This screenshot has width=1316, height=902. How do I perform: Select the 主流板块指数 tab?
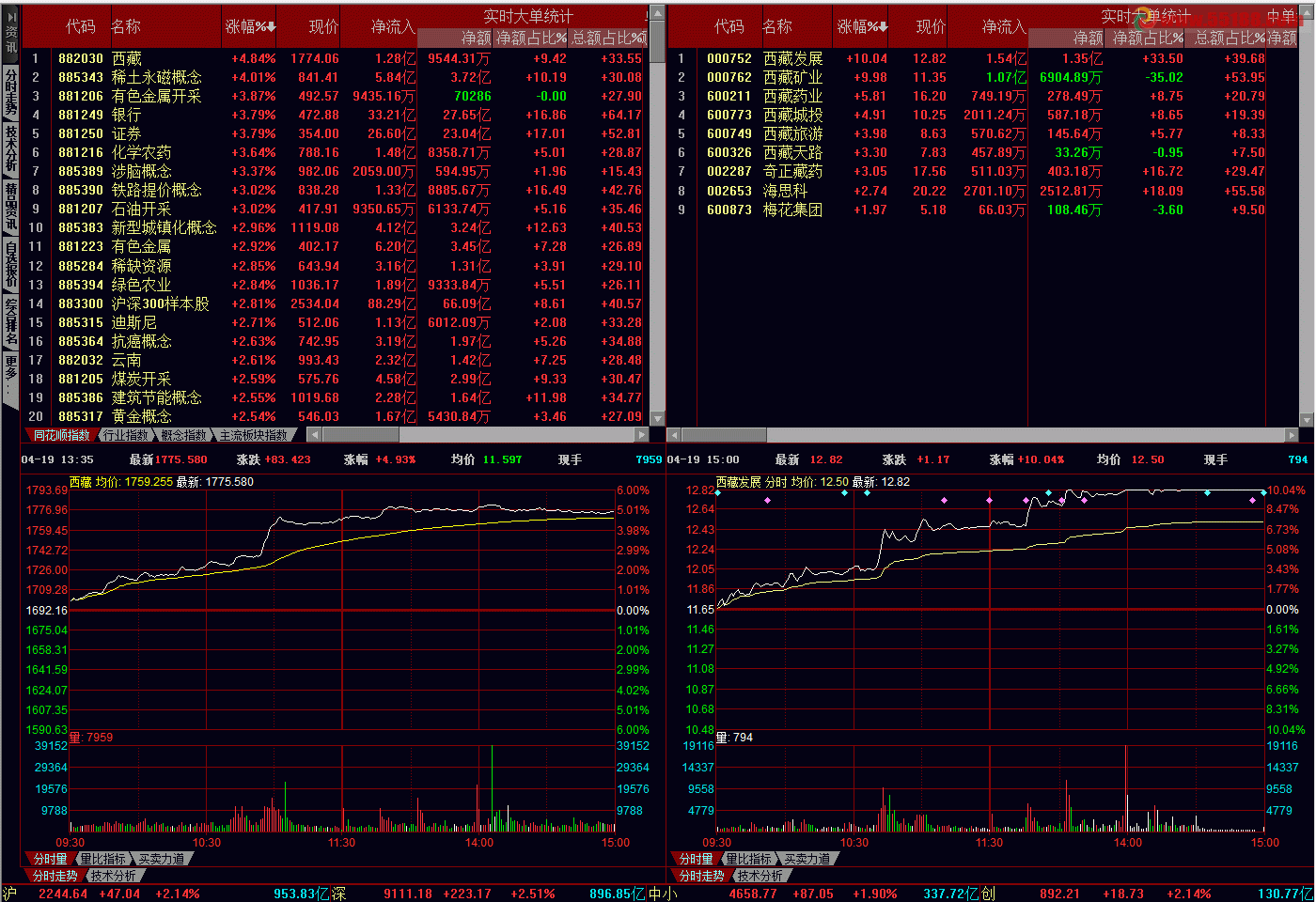(254, 435)
